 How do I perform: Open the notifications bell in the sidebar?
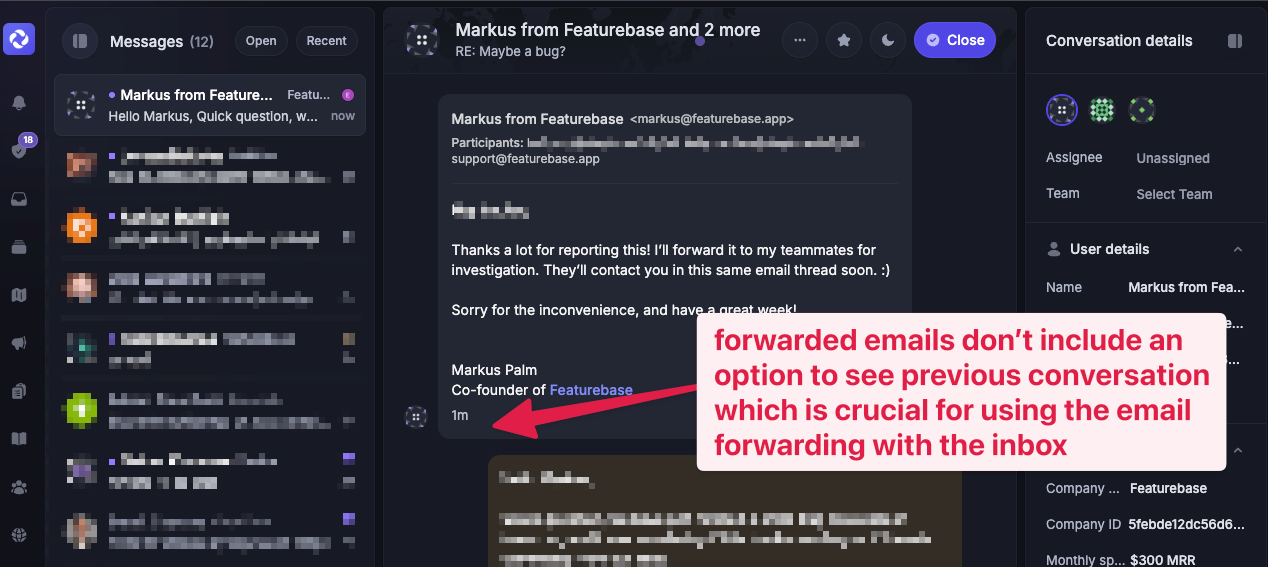click(19, 102)
